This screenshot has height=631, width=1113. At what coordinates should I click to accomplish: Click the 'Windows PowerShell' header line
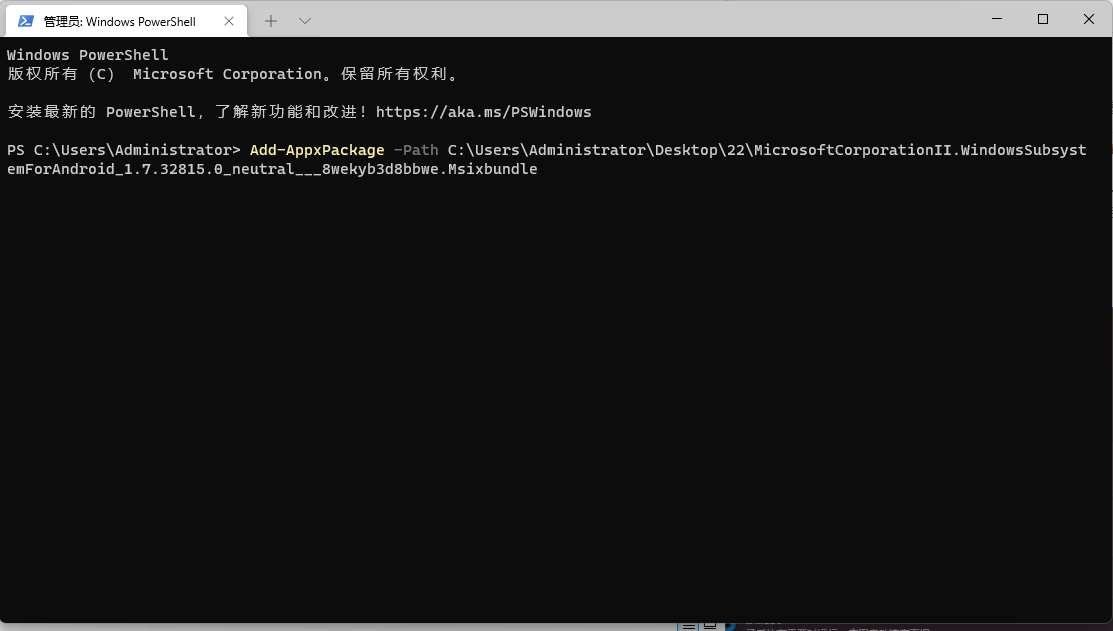88,55
